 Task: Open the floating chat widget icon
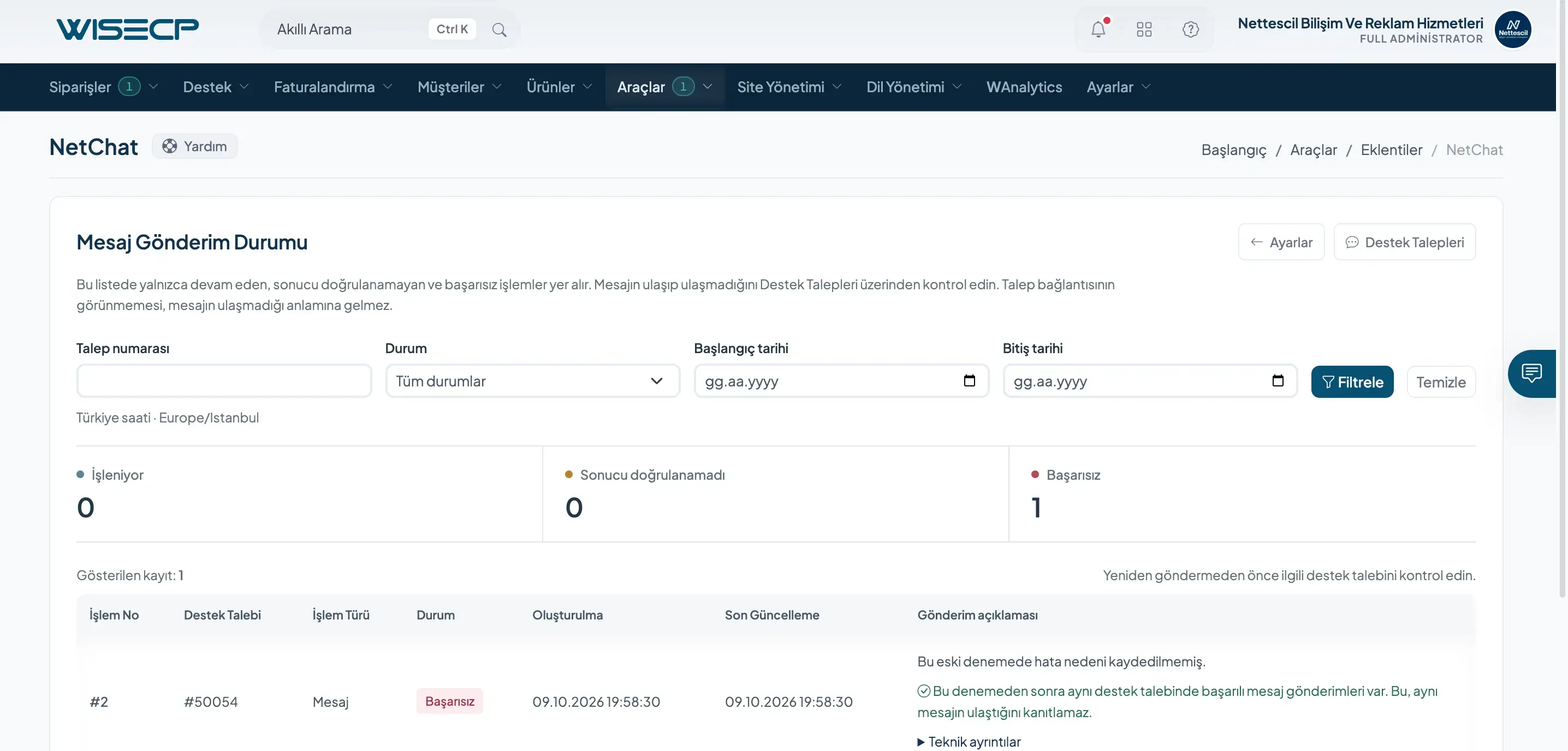tap(1531, 373)
